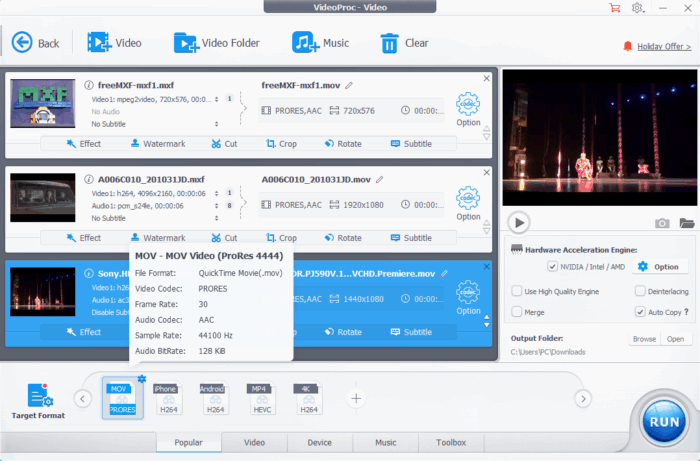Open hardware acceleration Option button

click(658, 267)
